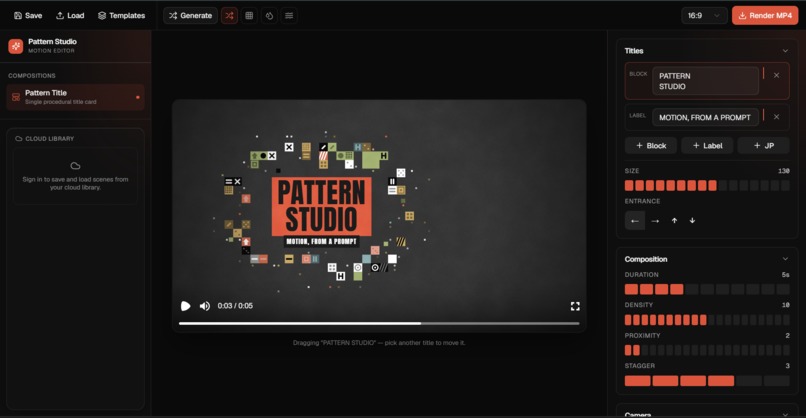
Task: Click the sign in to cloud library text
Action: [x=75, y=183]
